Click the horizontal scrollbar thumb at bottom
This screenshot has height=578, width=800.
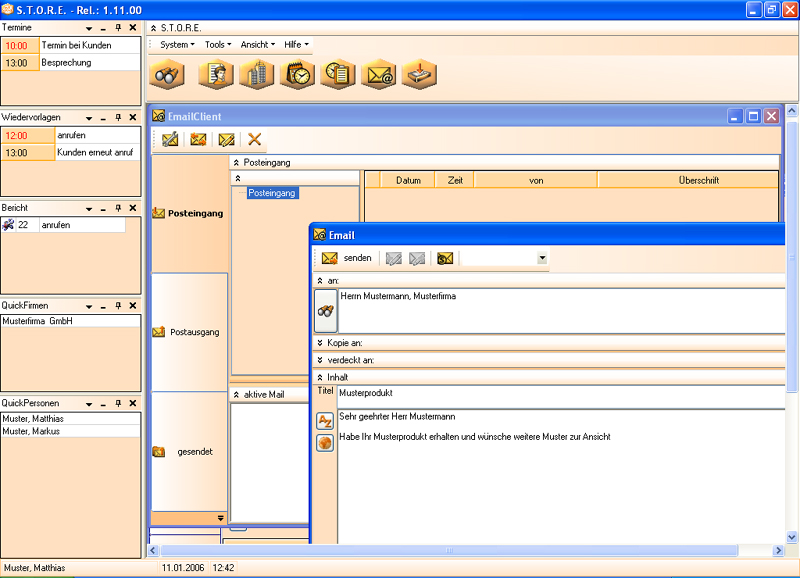(x=449, y=550)
